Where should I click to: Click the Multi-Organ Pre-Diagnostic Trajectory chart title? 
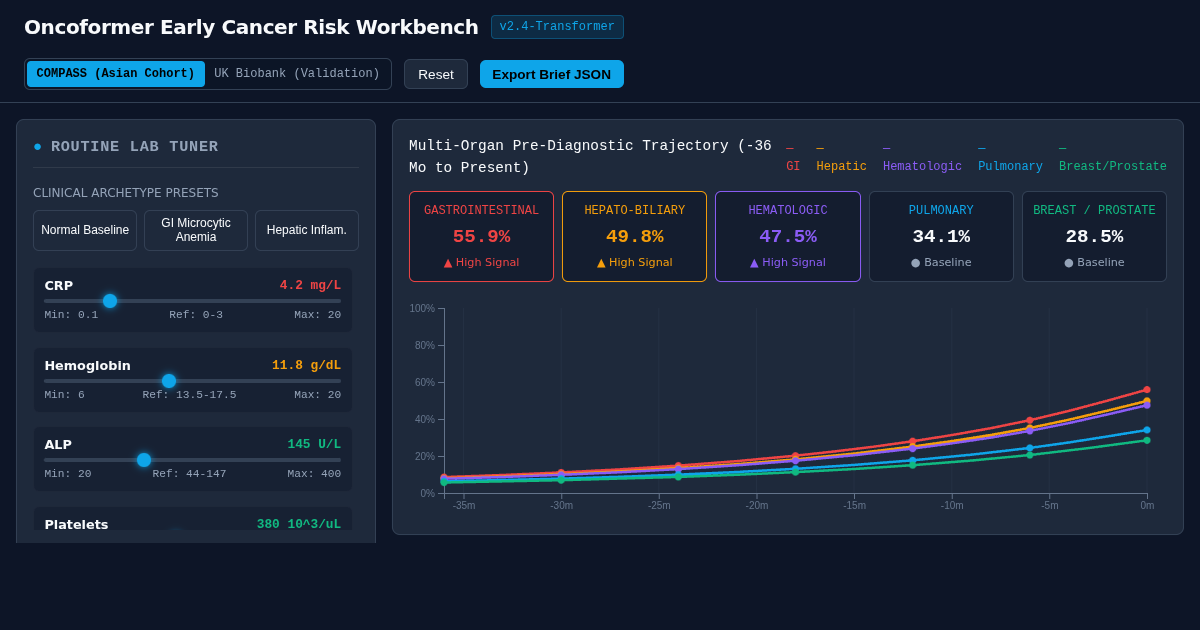pyautogui.click(x=590, y=157)
